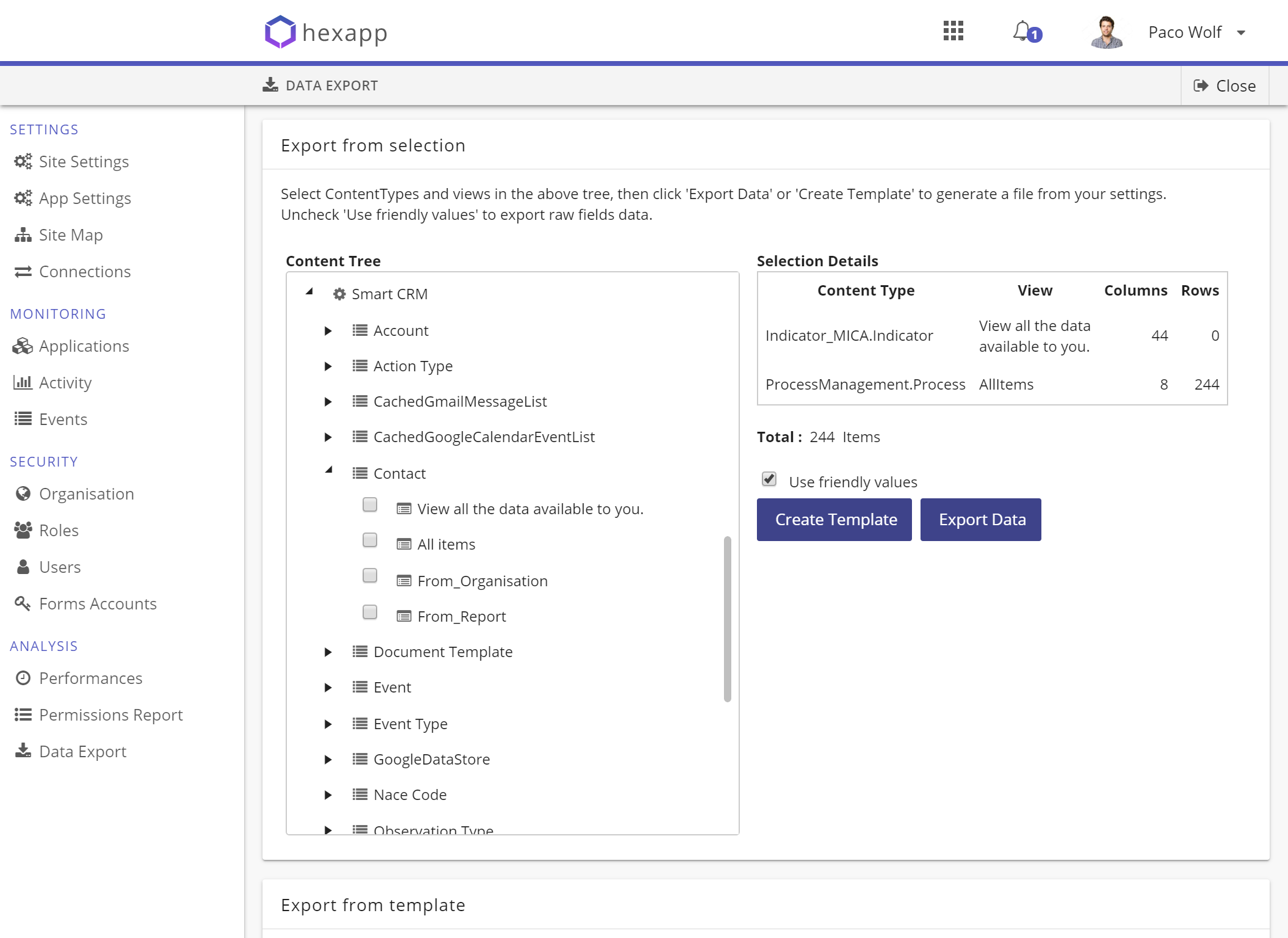Uncheck Use friendly values

pyautogui.click(x=769, y=479)
